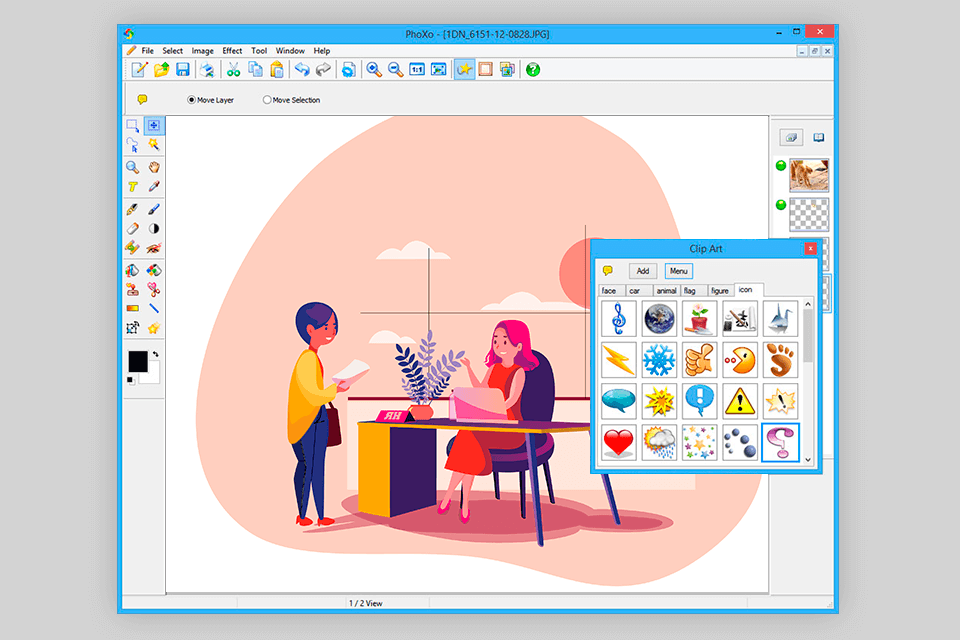Select the Lasso selection tool
The width and height of the screenshot is (960, 640).
click(x=132, y=146)
